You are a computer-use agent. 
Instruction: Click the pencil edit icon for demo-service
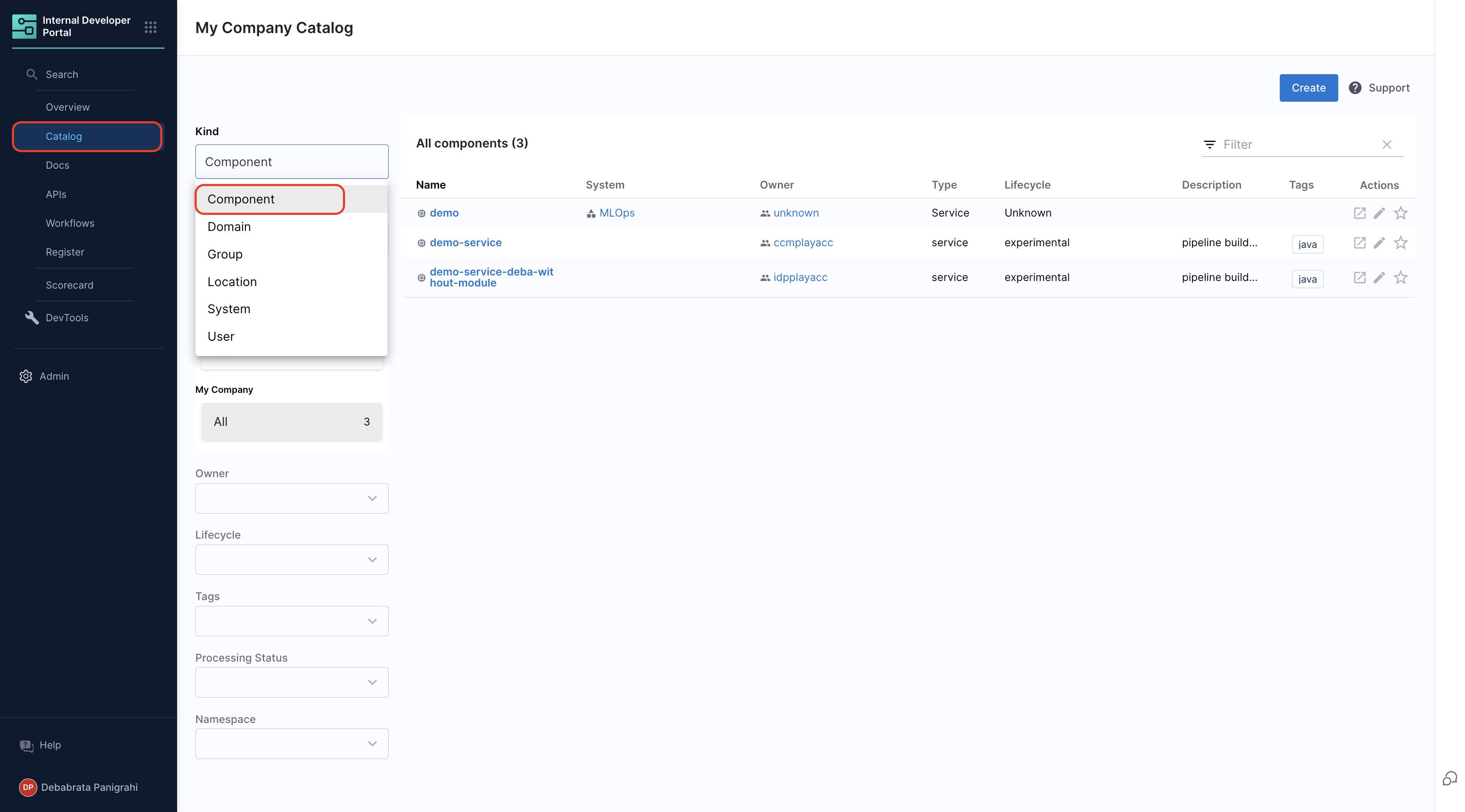coord(1379,243)
